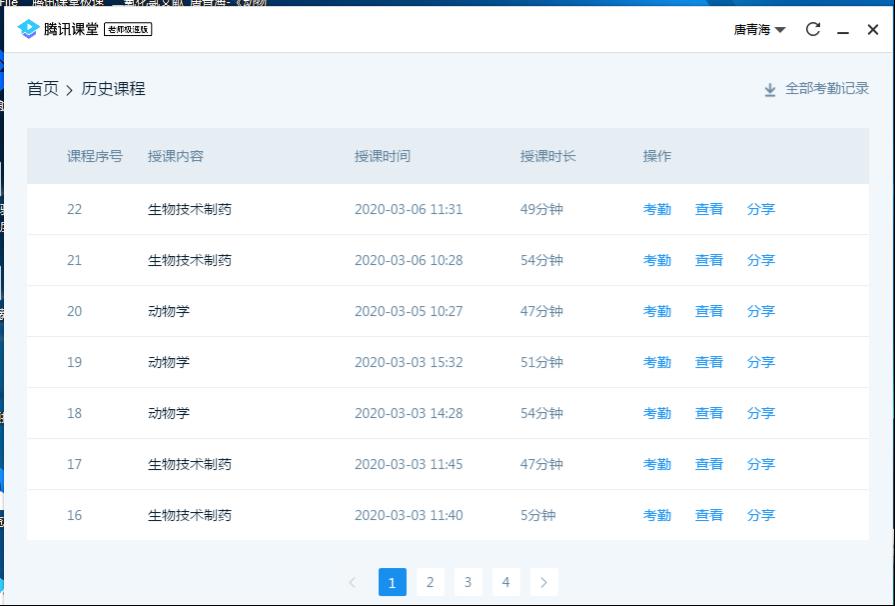Go to page 2 of history

pos(430,582)
